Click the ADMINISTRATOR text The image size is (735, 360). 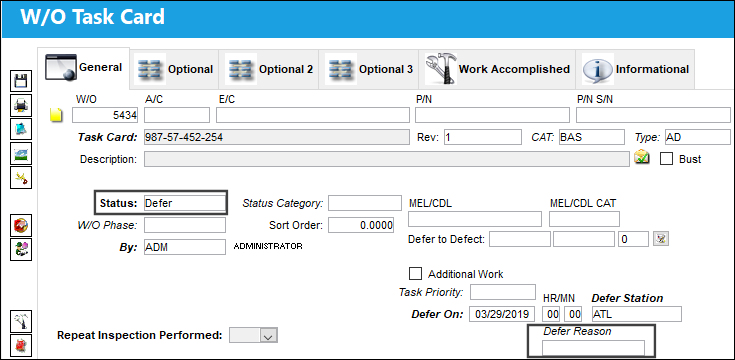point(268,246)
